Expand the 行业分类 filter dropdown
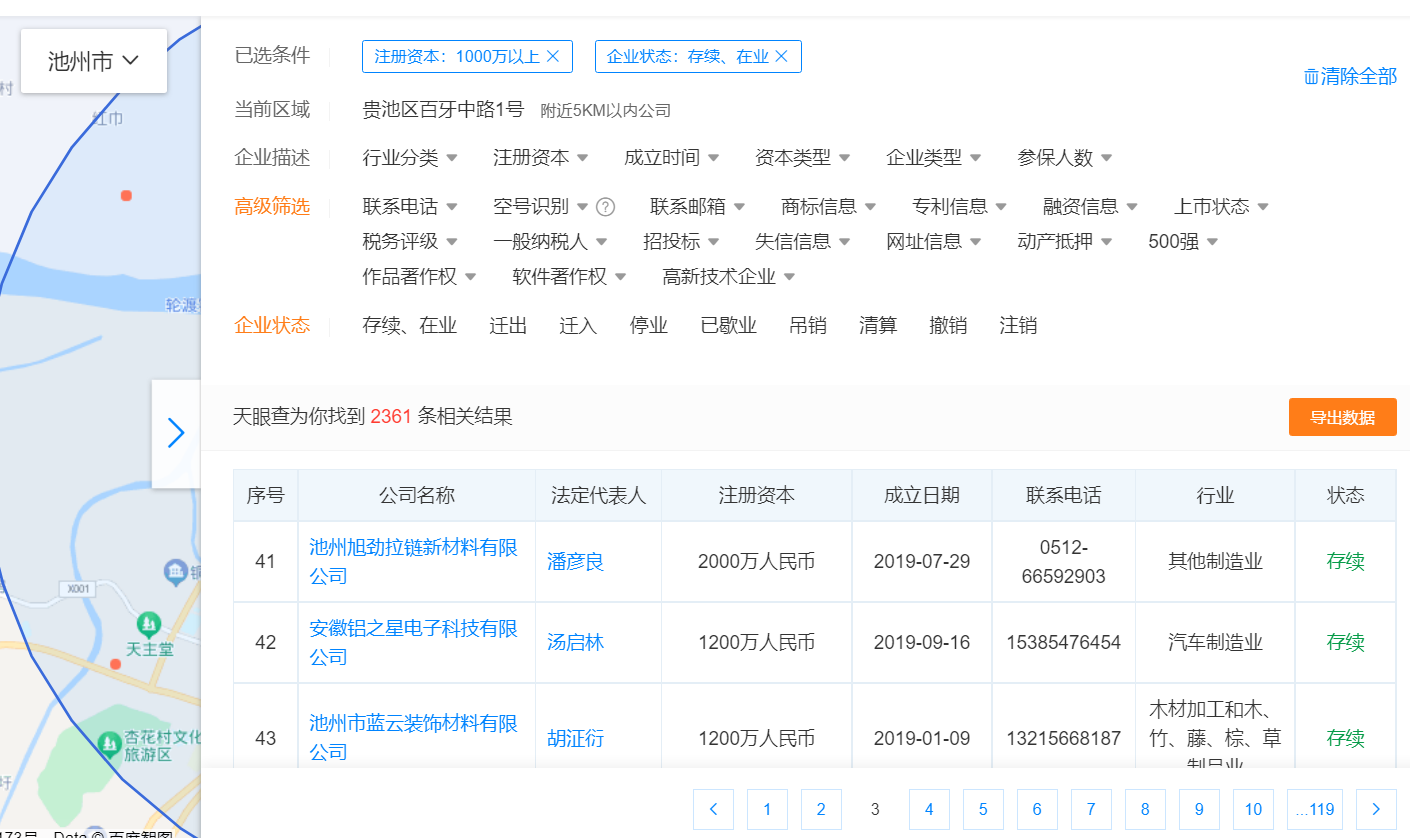The height and width of the screenshot is (838, 1410). (x=410, y=157)
